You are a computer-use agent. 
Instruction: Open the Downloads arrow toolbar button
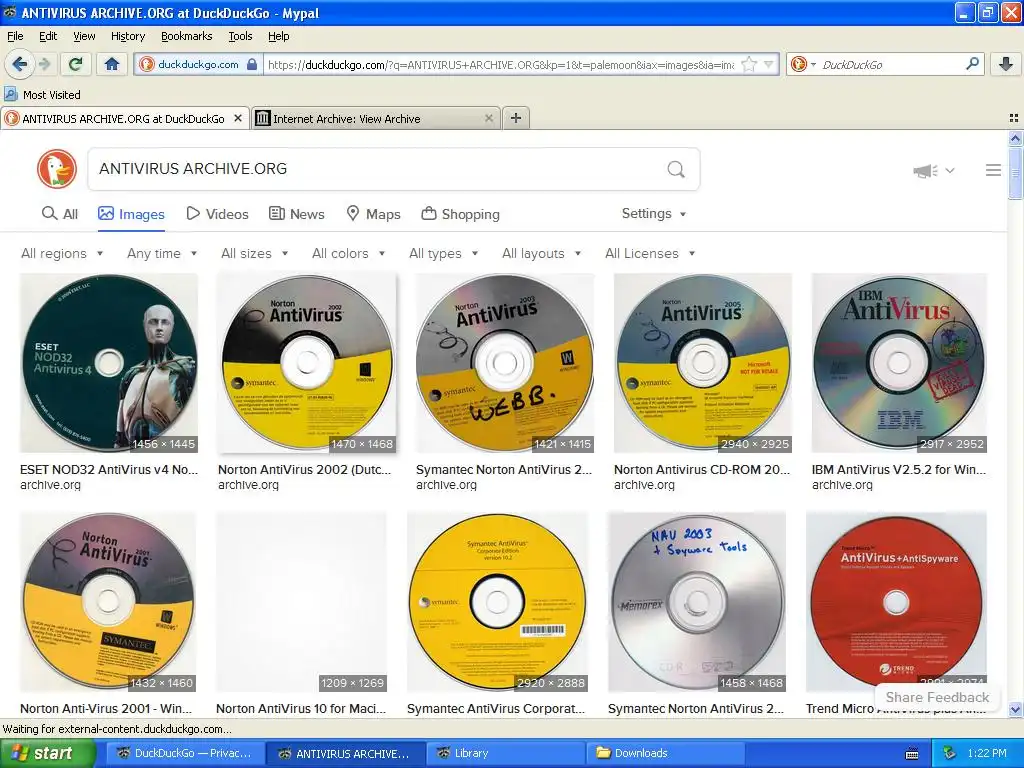click(1006, 64)
